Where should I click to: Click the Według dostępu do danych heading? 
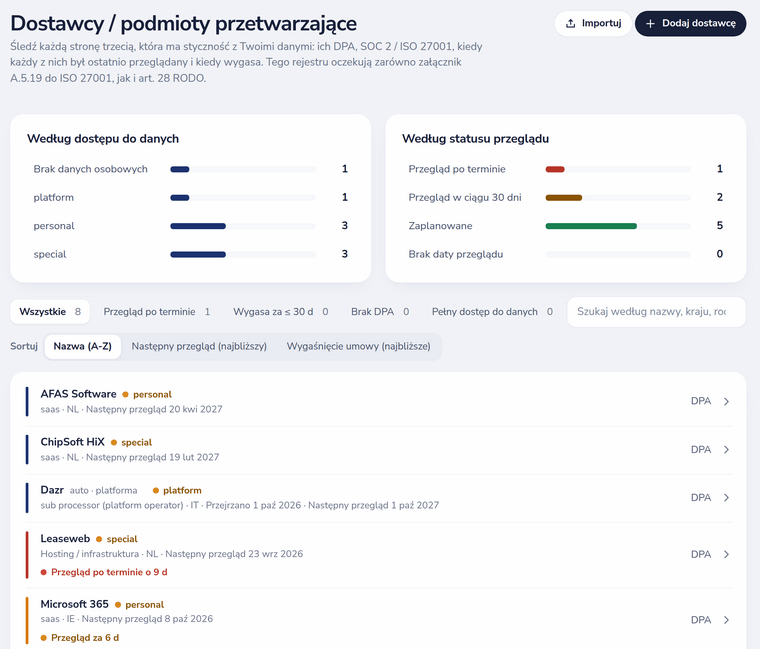[103, 139]
